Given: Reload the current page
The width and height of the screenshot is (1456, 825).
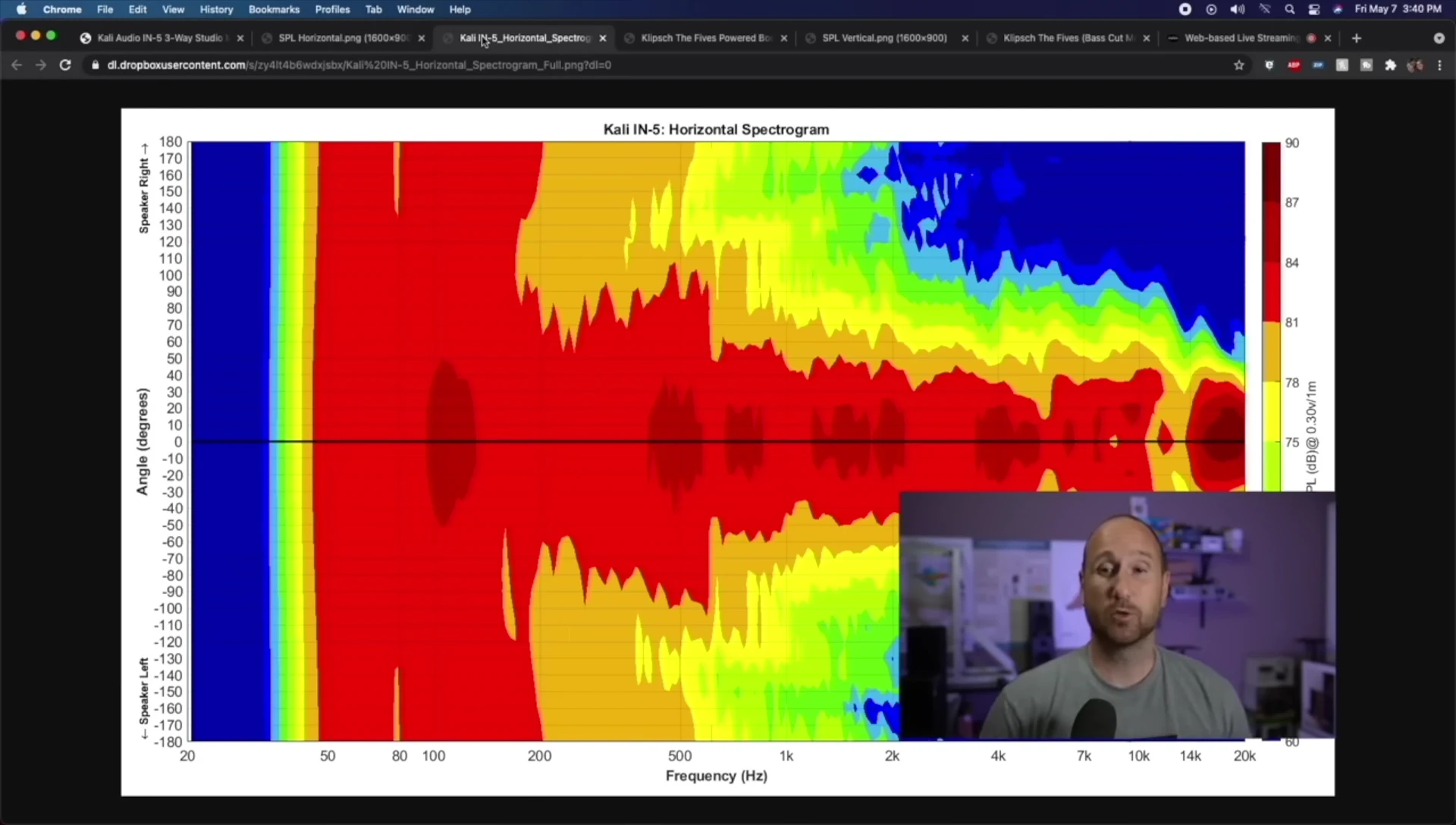Looking at the screenshot, I should pos(65,65).
